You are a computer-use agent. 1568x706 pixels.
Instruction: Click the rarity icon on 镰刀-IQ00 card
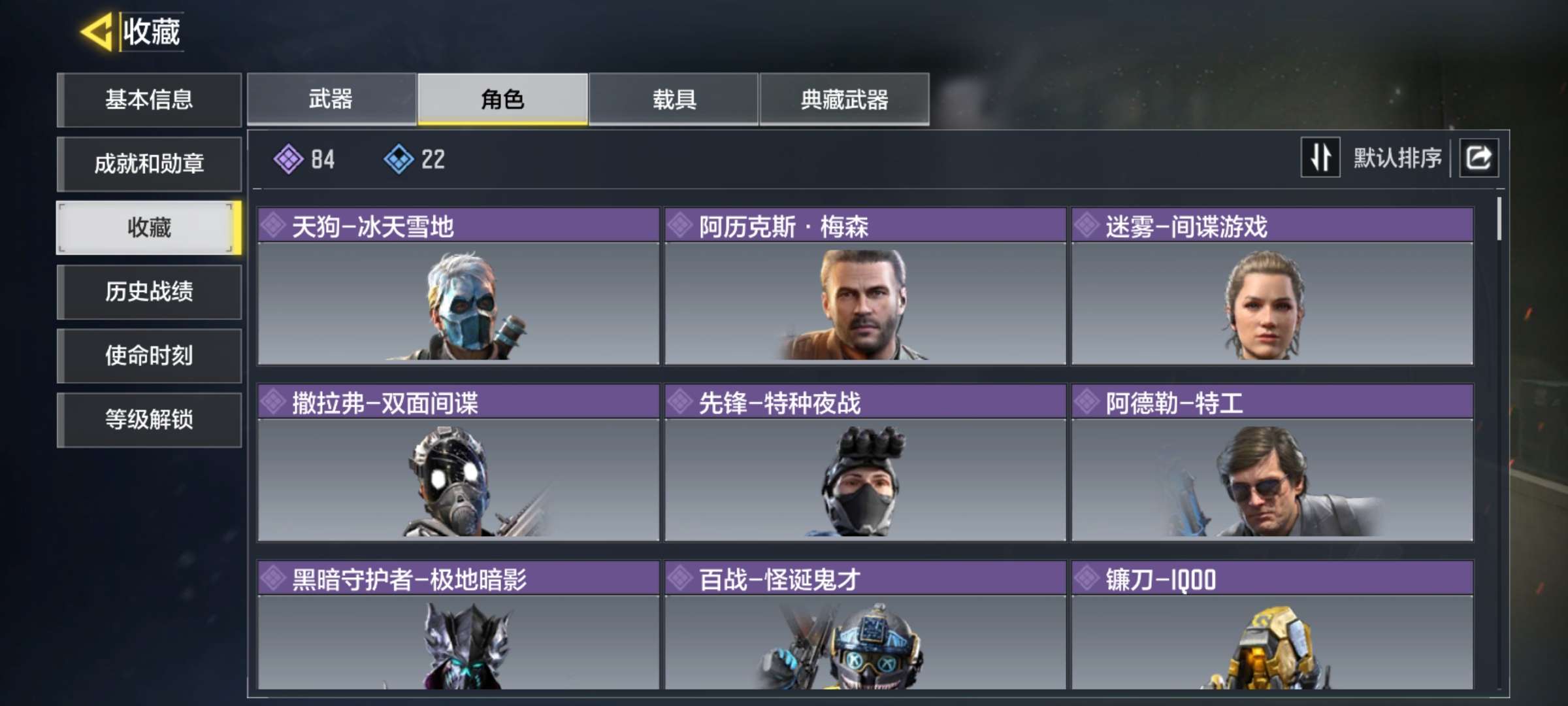1087,579
